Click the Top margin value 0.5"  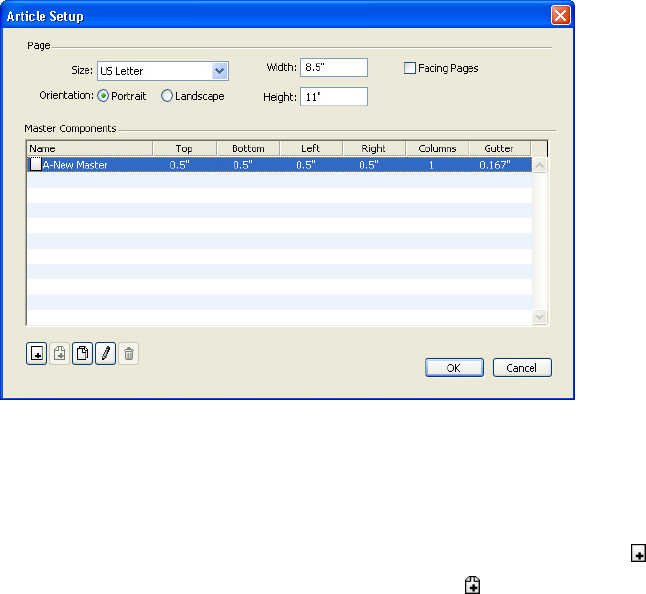coord(180,165)
